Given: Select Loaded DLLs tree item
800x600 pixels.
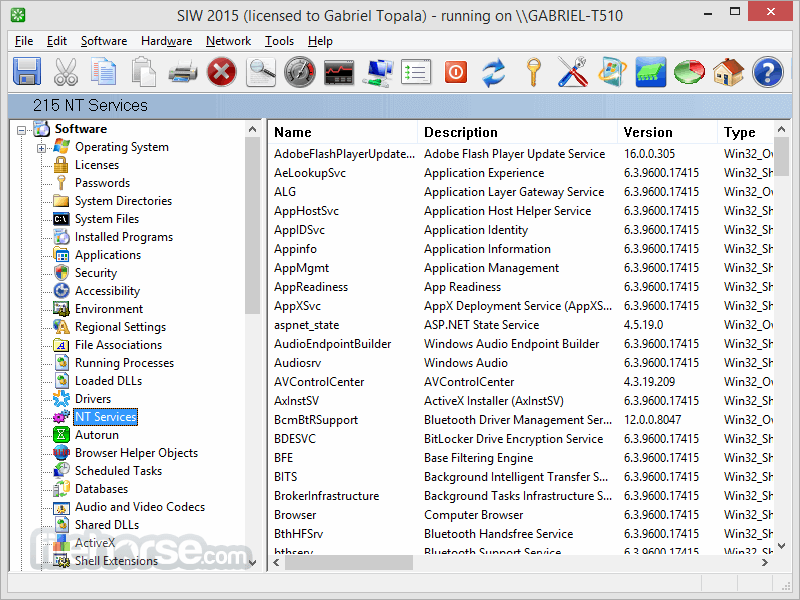Looking at the screenshot, I should click(x=108, y=381).
